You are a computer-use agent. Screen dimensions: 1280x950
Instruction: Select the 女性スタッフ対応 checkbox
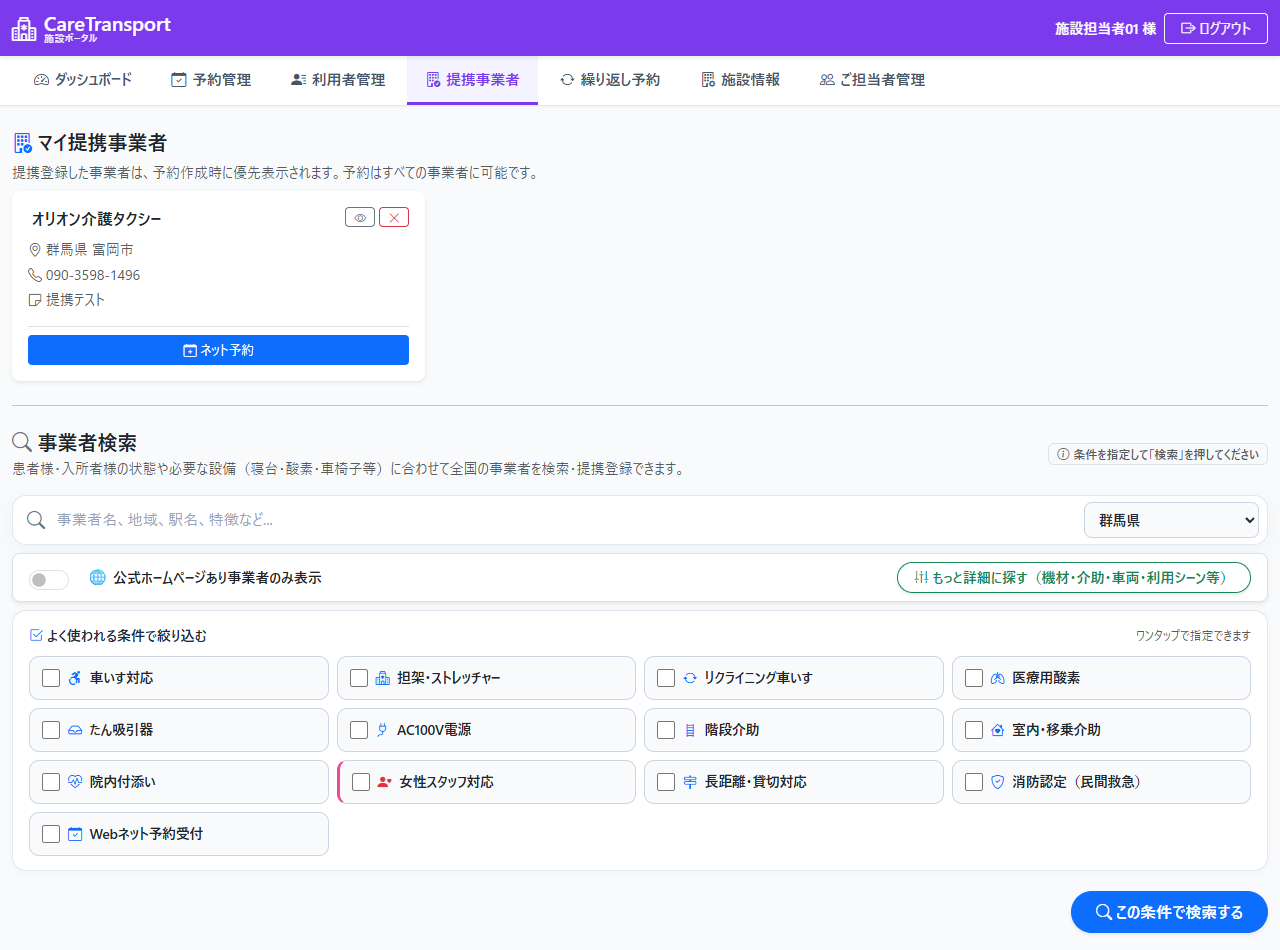(x=361, y=782)
